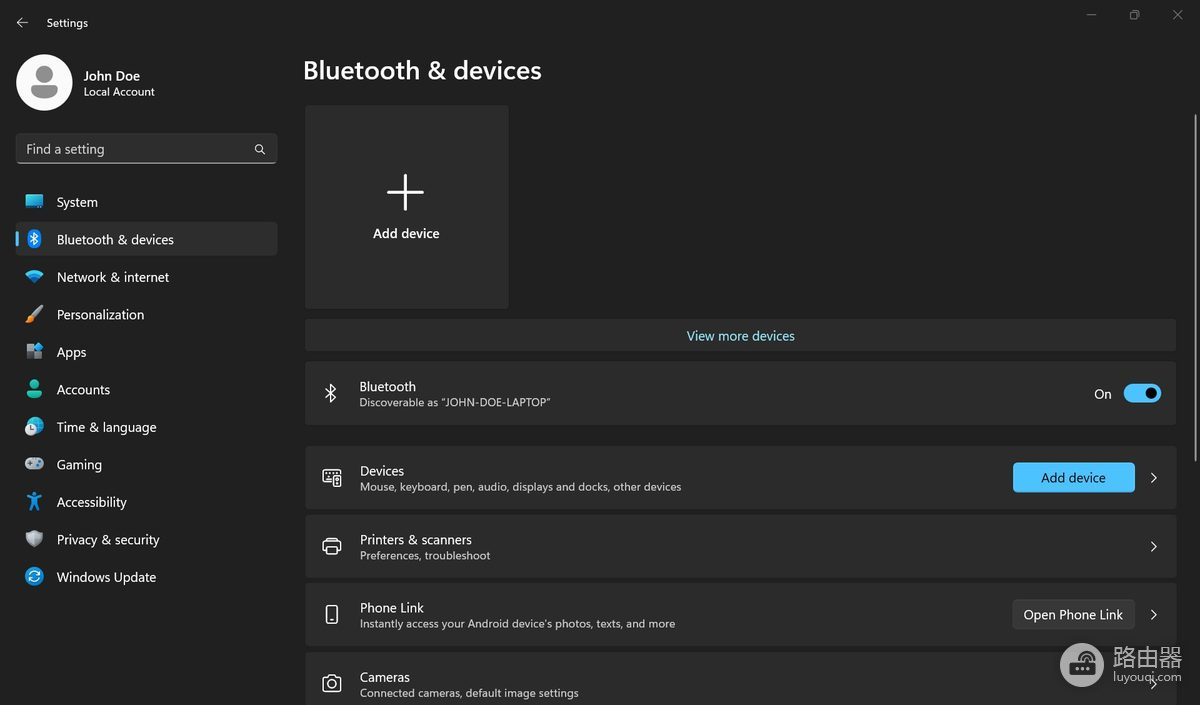Screen dimensions: 1200x705
Task: Click the Phone Link row title
Action: point(392,607)
